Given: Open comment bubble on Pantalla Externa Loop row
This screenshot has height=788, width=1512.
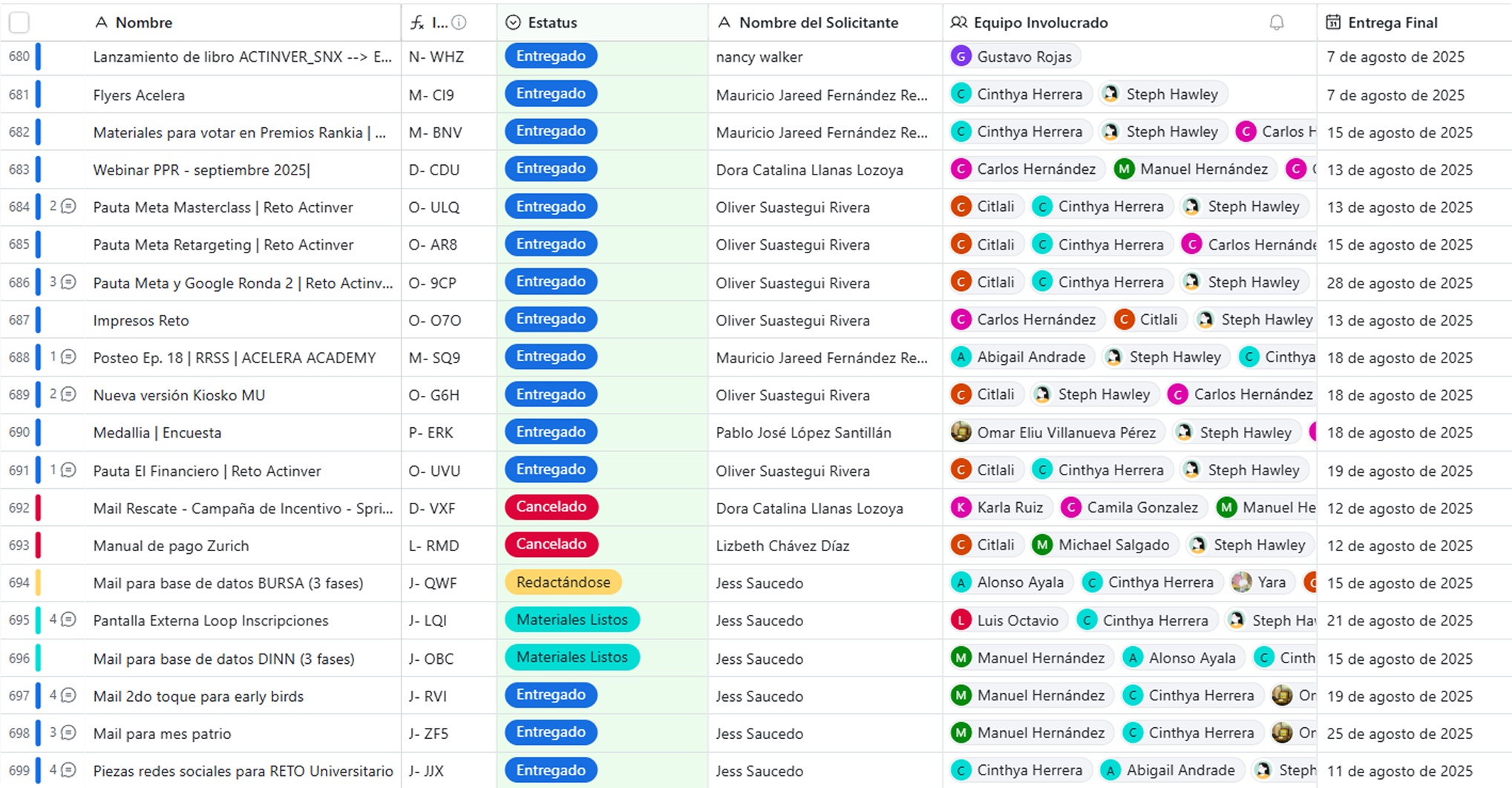Looking at the screenshot, I should [68, 619].
